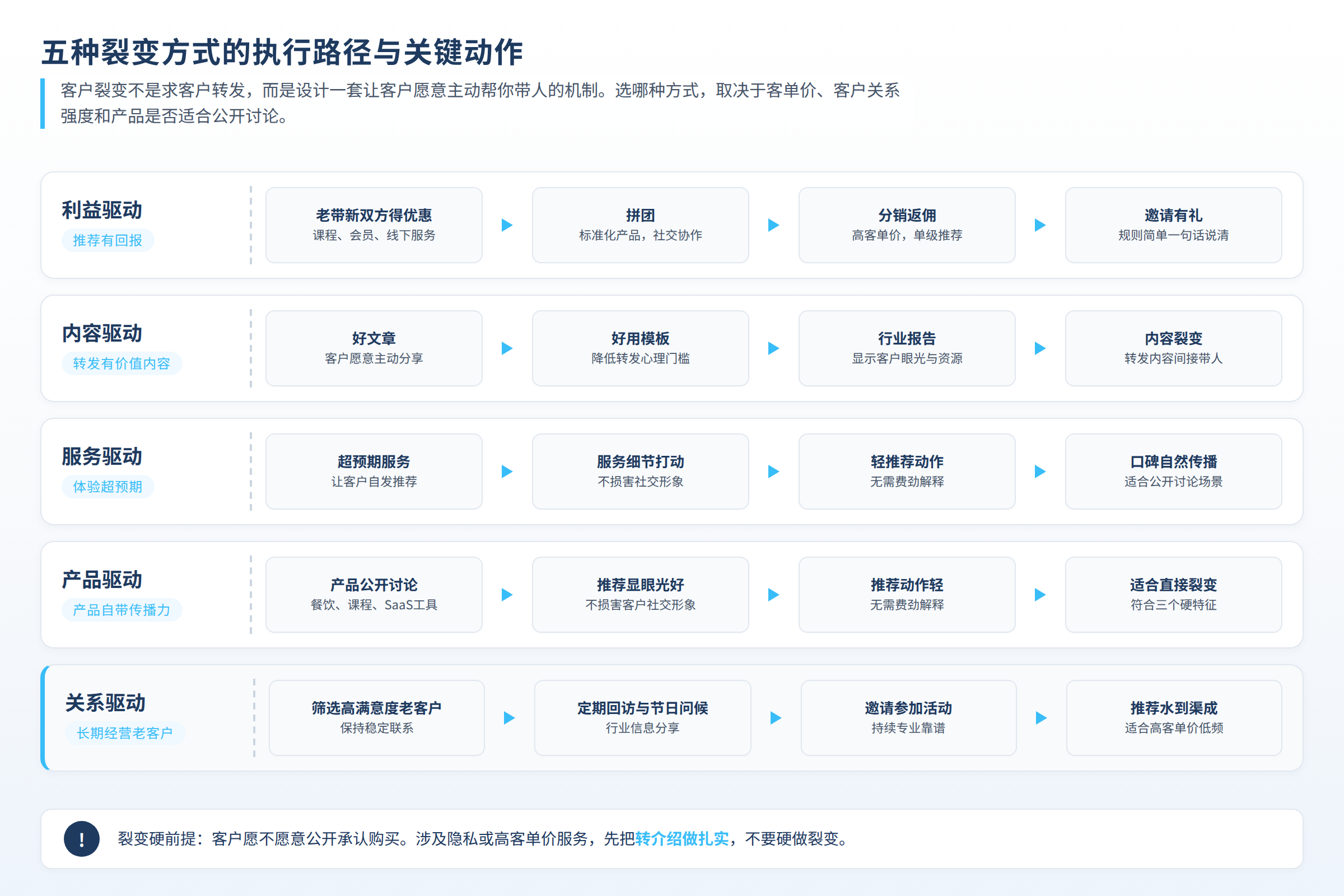1344x896 pixels.
Task: Click the 内容驱动 row heading
Action: coord(102,334)
